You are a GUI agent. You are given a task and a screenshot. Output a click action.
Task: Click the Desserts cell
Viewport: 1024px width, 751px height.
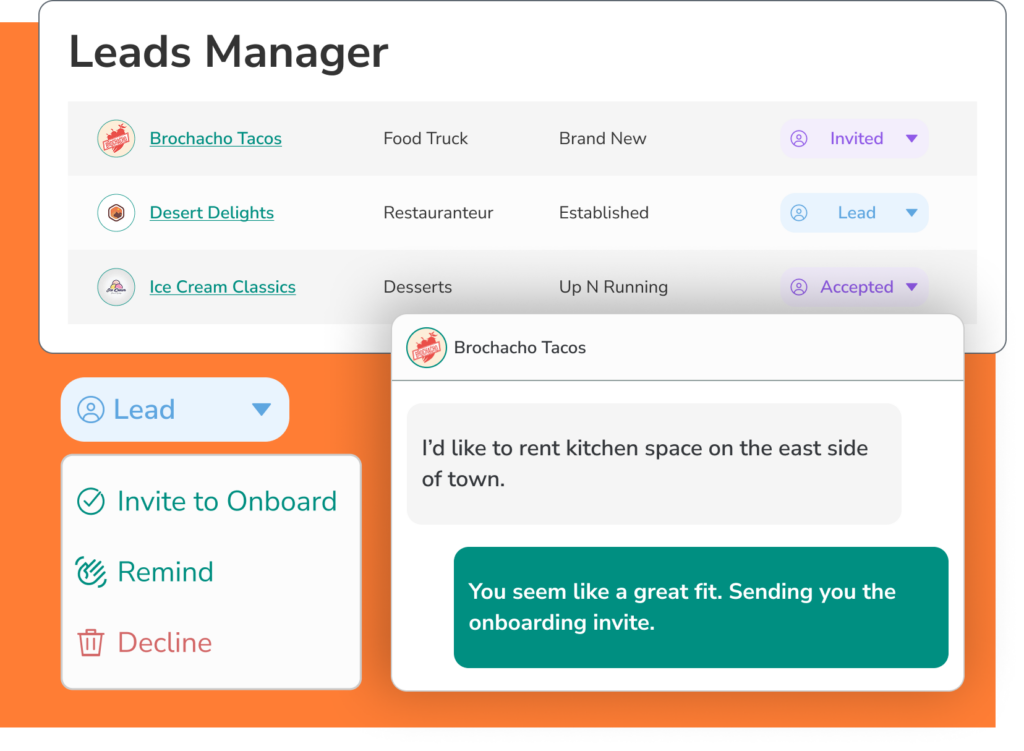pos(418,287)
